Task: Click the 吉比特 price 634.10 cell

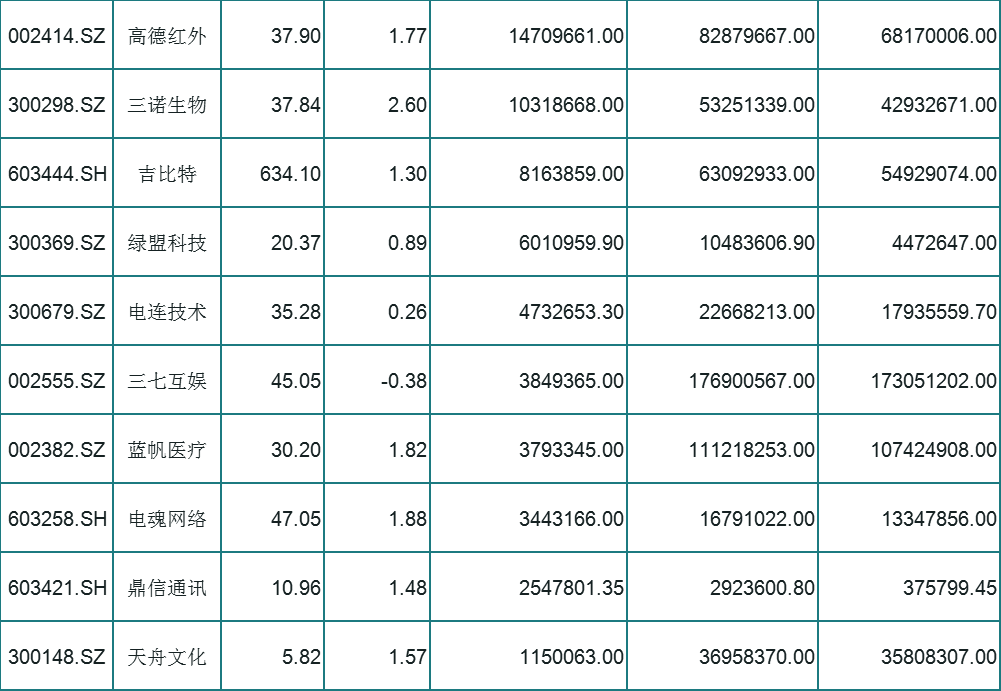Action: (x=273, y=172)
